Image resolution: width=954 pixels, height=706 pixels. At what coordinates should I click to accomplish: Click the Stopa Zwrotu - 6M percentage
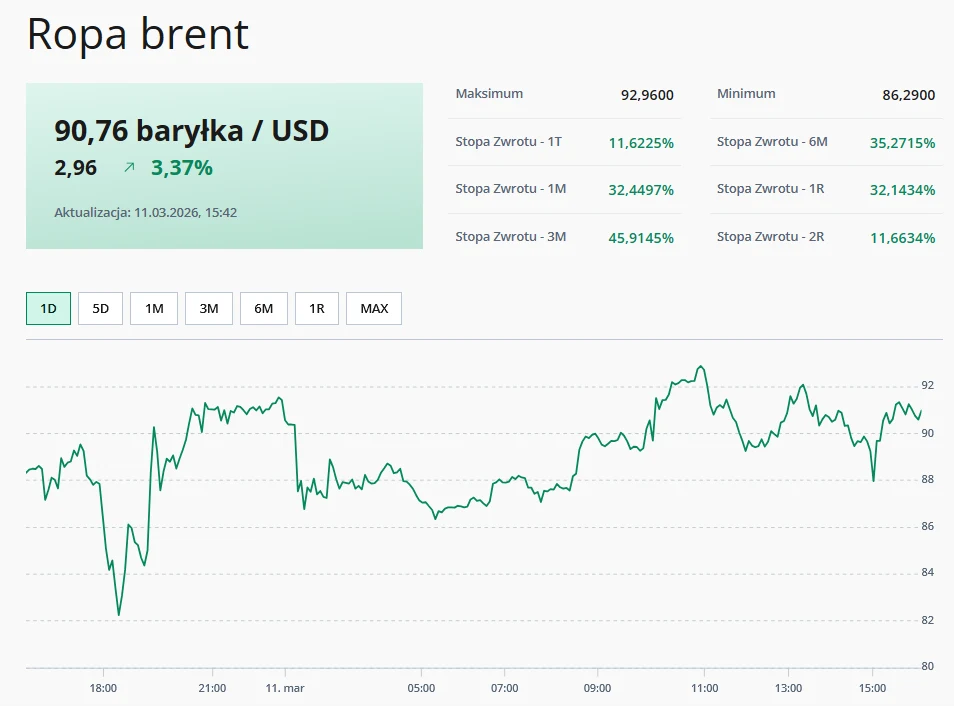[x=901, y=143]
